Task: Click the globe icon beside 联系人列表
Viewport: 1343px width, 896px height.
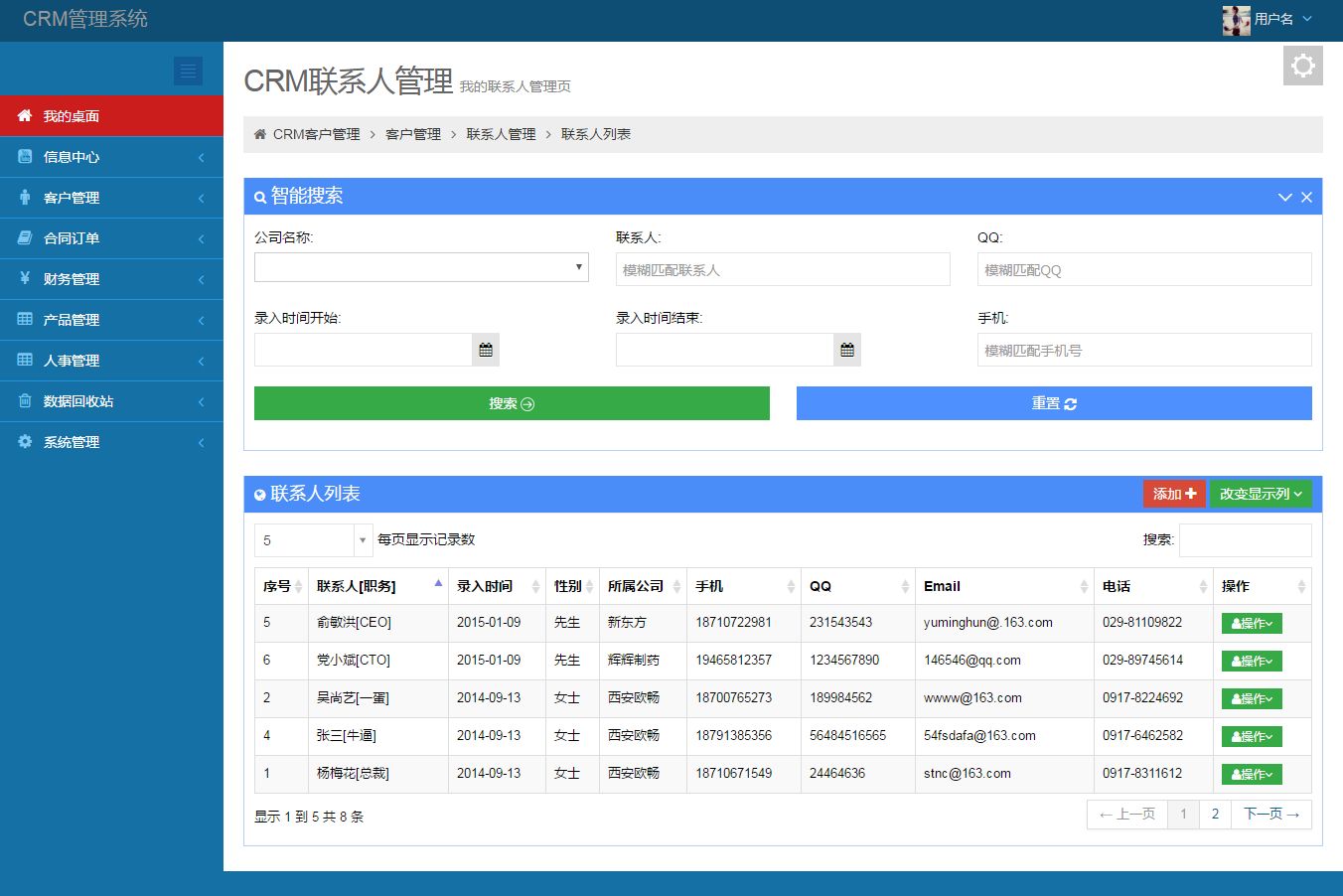Action: pyautogui.click(x=260, y=495)
